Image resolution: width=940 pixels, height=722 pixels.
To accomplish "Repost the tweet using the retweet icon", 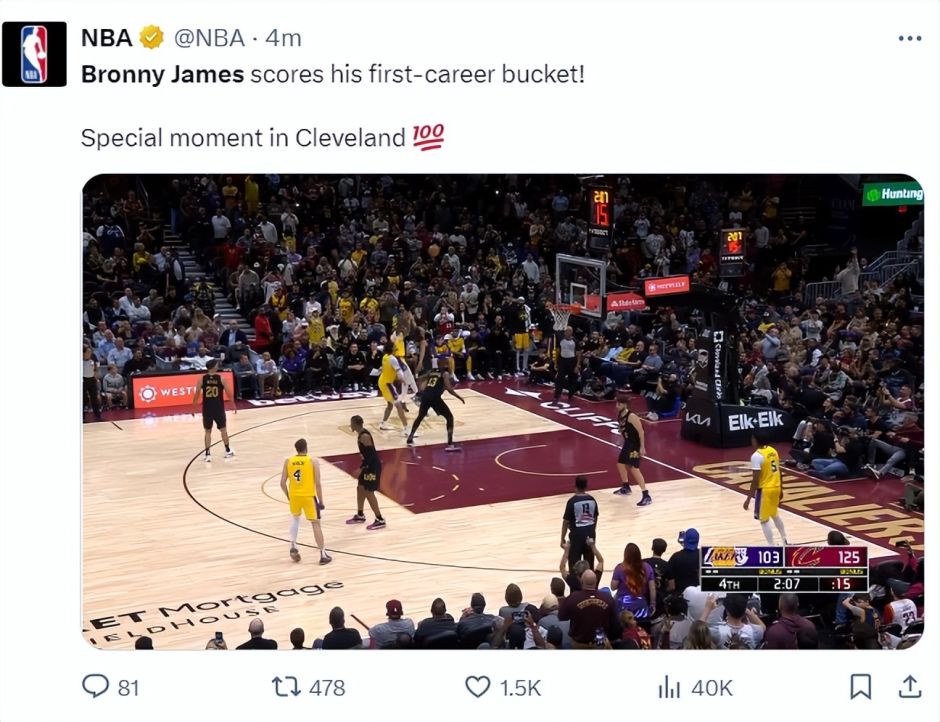I will pos(287,686).
